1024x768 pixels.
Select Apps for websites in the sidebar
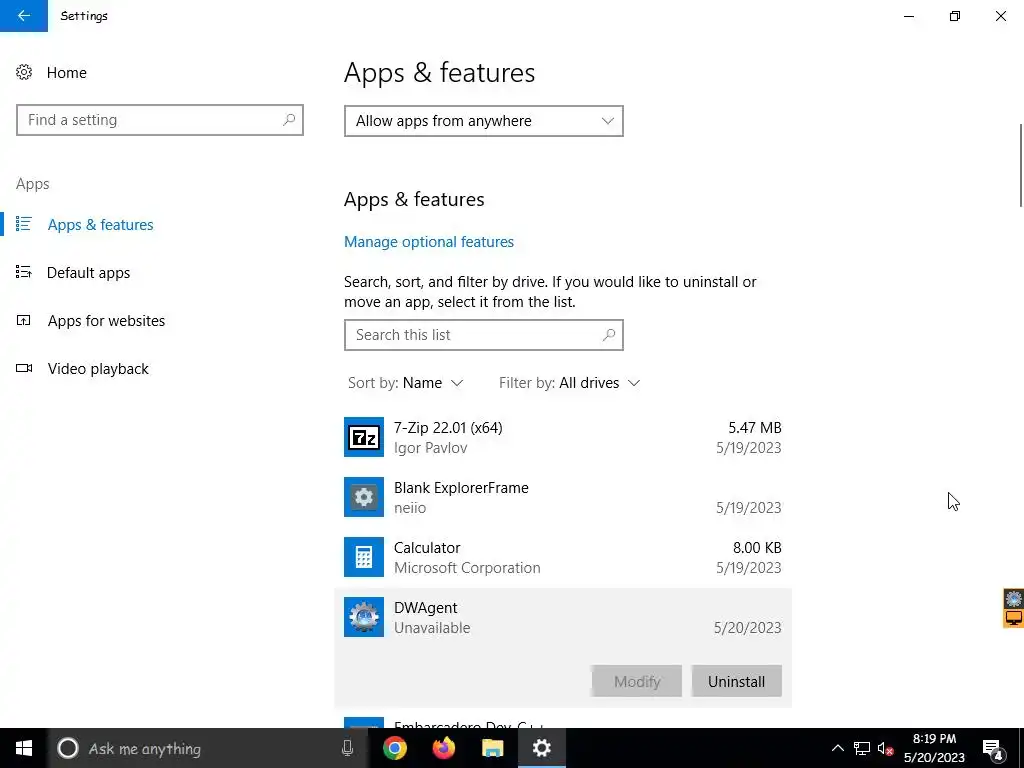(106, 321)
